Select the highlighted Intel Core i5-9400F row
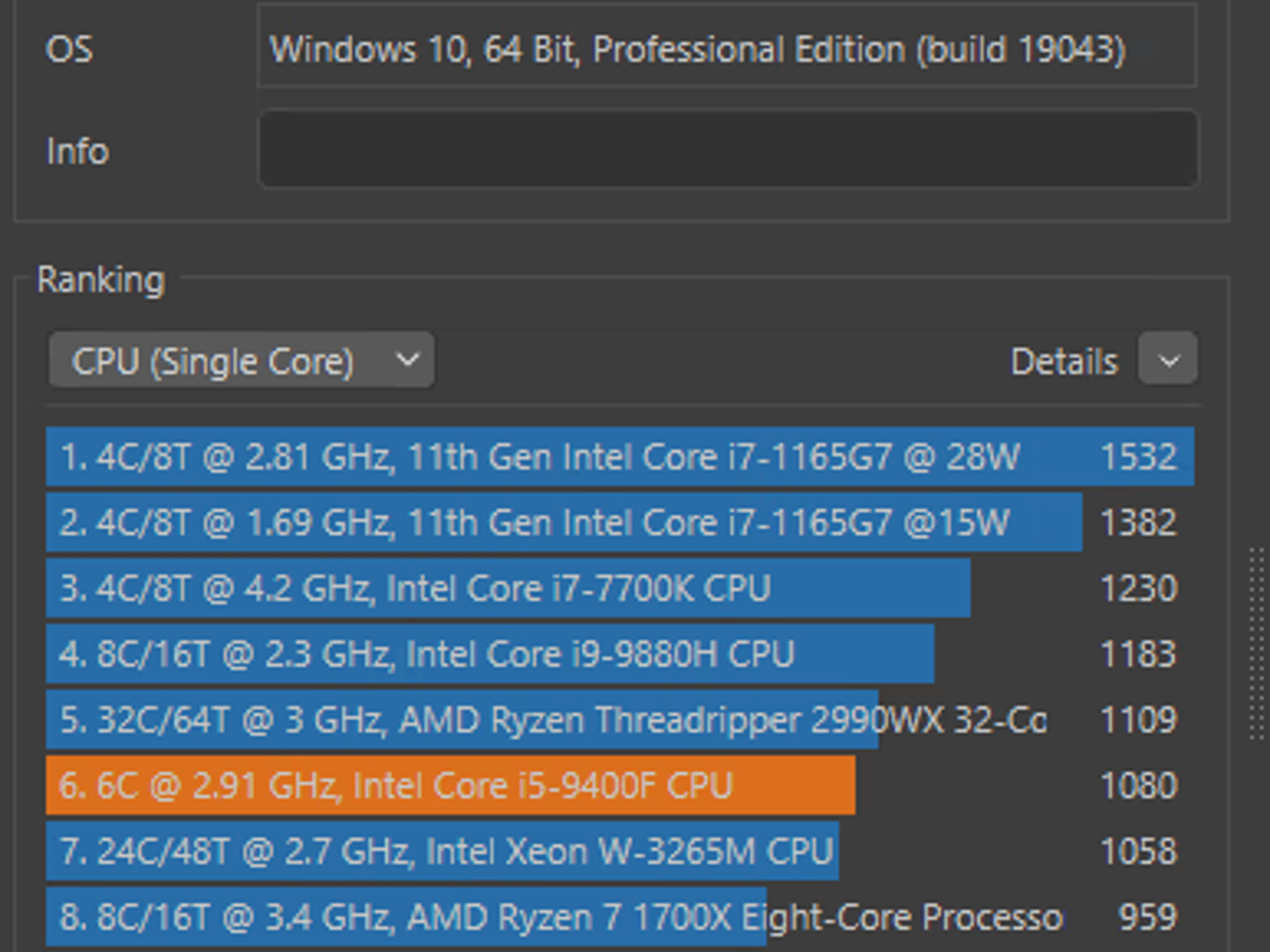Screen dimensions: 1270x952 click(620, 785)
